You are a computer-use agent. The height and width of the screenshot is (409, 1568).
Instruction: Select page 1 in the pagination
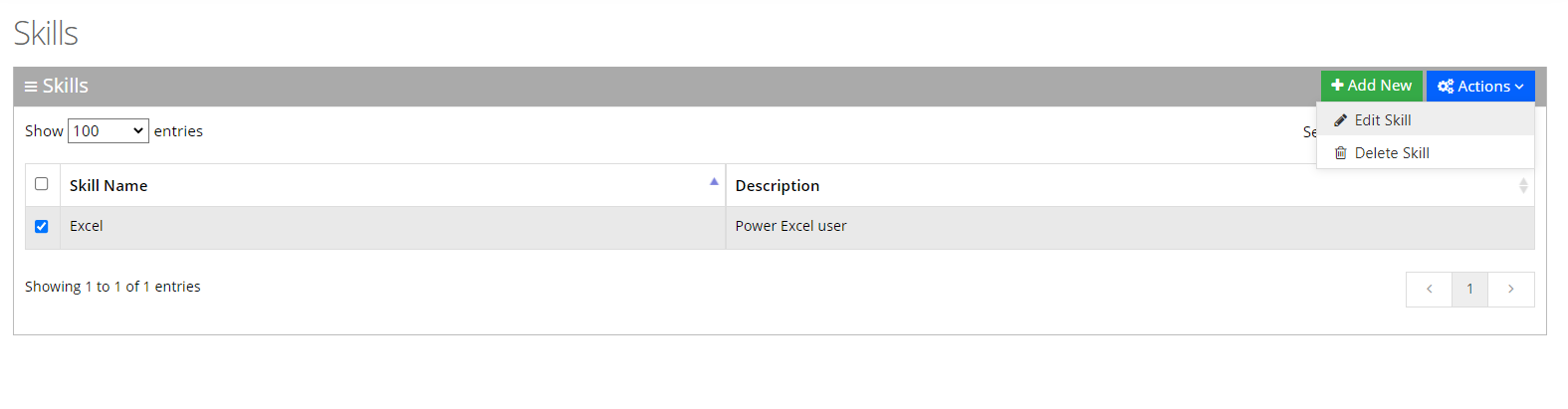click(x=1469, y=290)
